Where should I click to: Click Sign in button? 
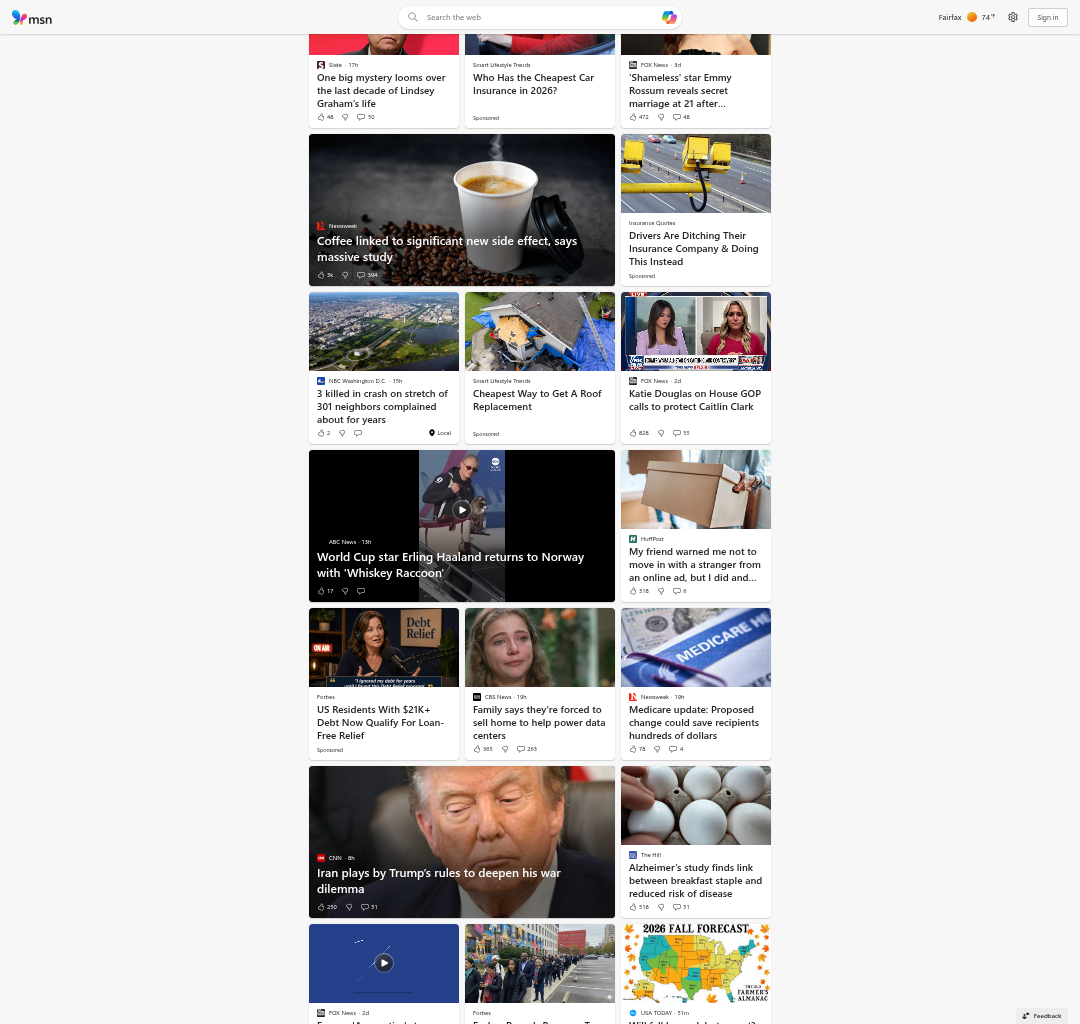pos(1047,17)
